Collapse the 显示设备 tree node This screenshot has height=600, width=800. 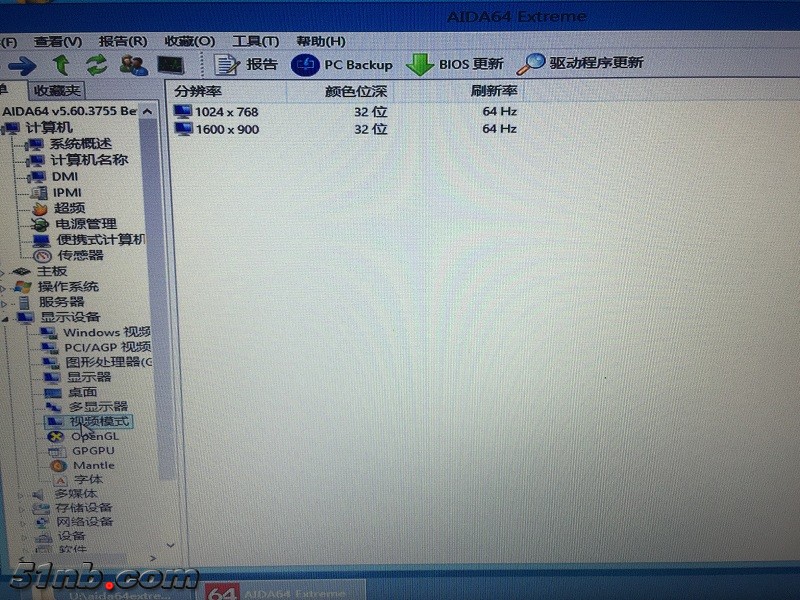point(5,319)
